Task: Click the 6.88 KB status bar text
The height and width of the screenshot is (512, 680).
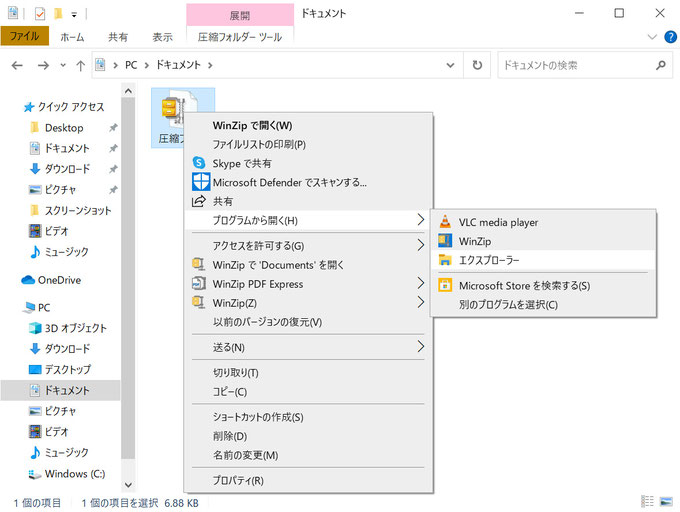Action: (x=181, y=503)
